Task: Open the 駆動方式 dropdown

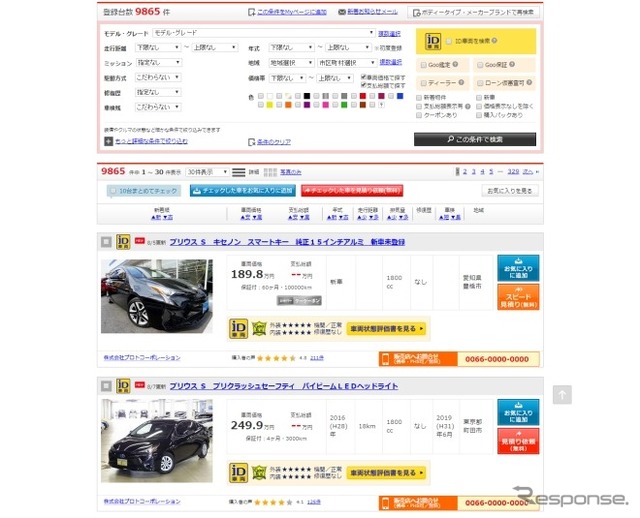Action: (x=158, y=77)
